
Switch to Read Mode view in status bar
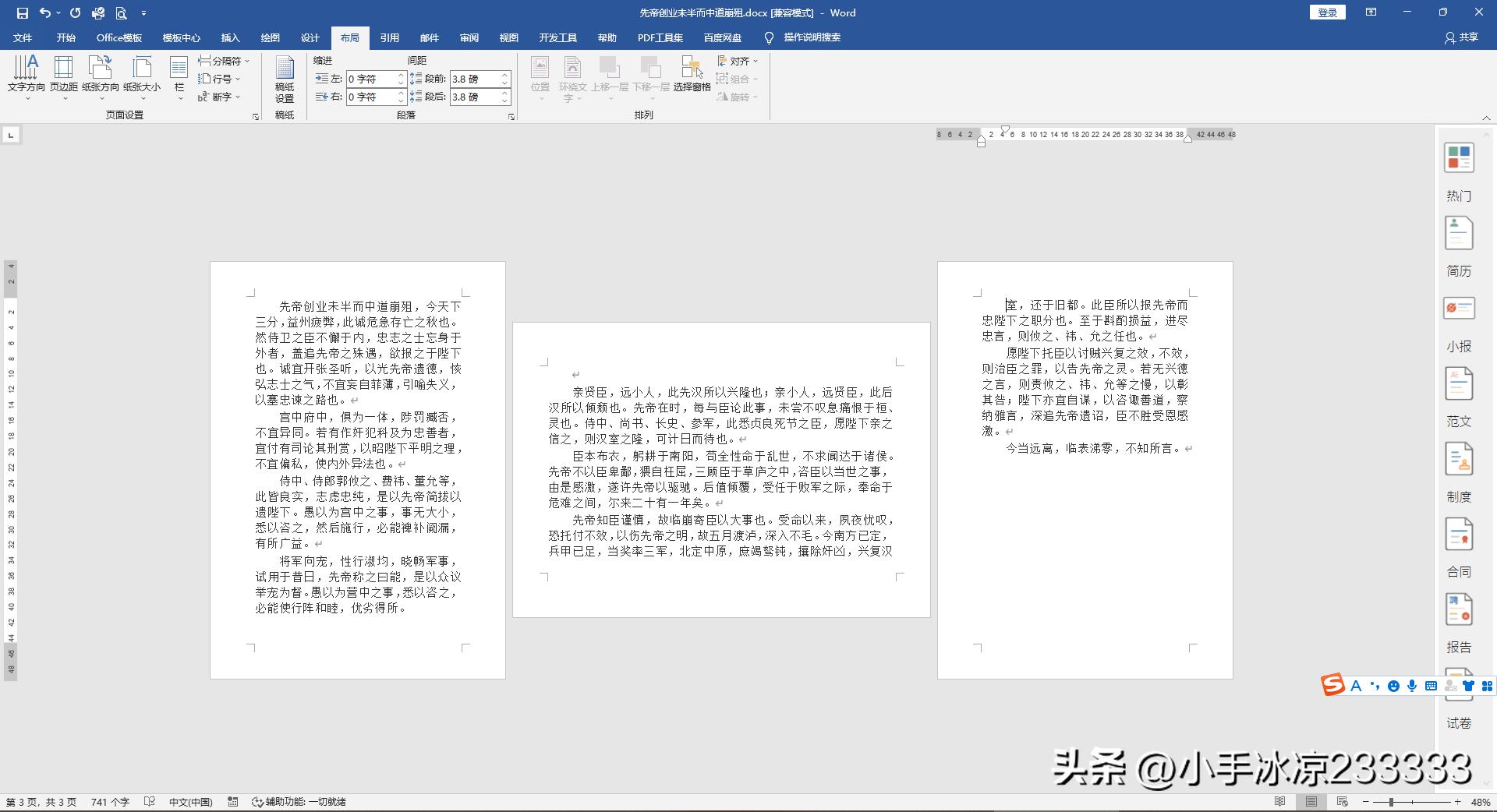point(1279,802)
